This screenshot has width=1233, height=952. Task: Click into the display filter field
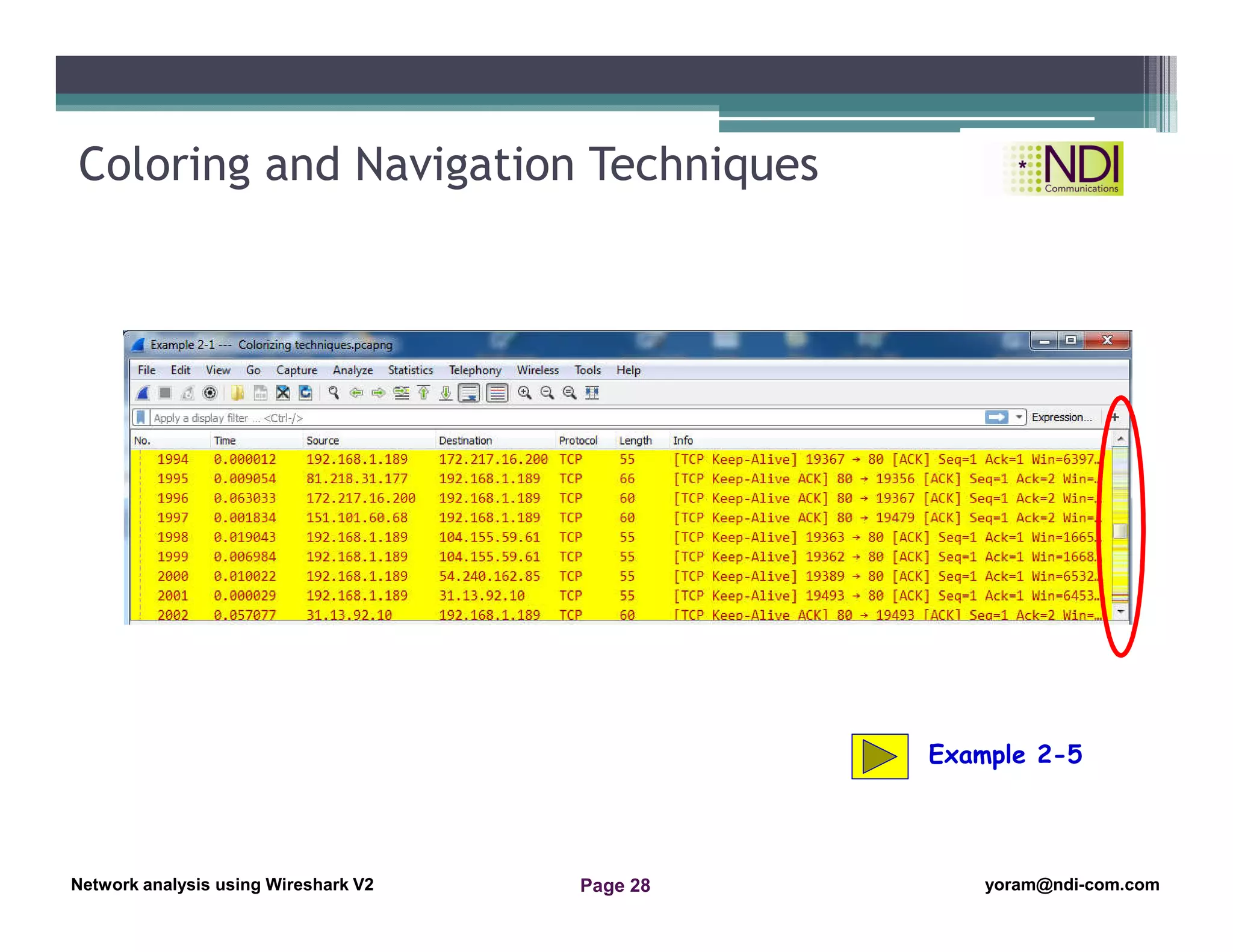[x=566, y=418]
